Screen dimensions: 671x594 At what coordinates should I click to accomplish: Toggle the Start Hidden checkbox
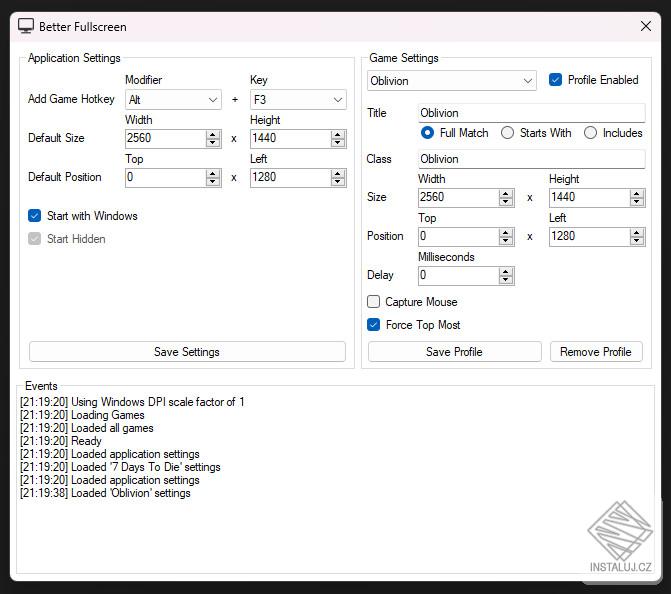click(35, 239)
